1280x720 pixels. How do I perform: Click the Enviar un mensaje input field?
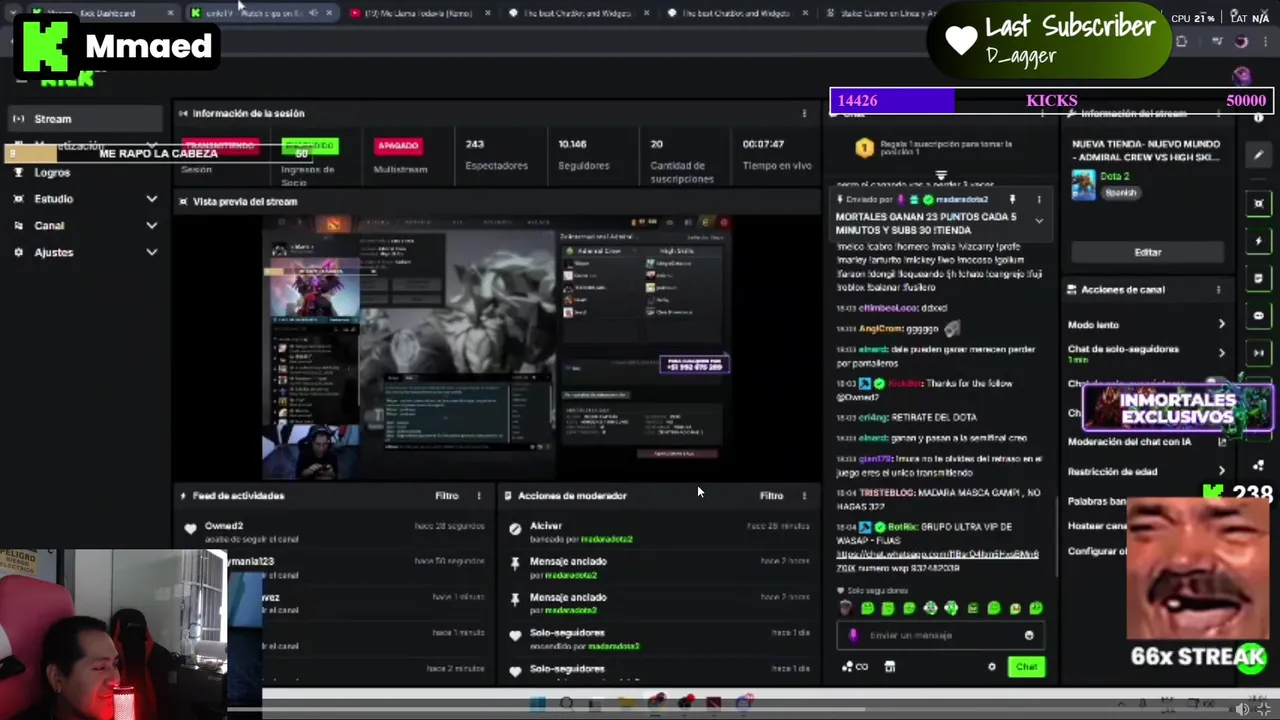[x=940, y=636]
